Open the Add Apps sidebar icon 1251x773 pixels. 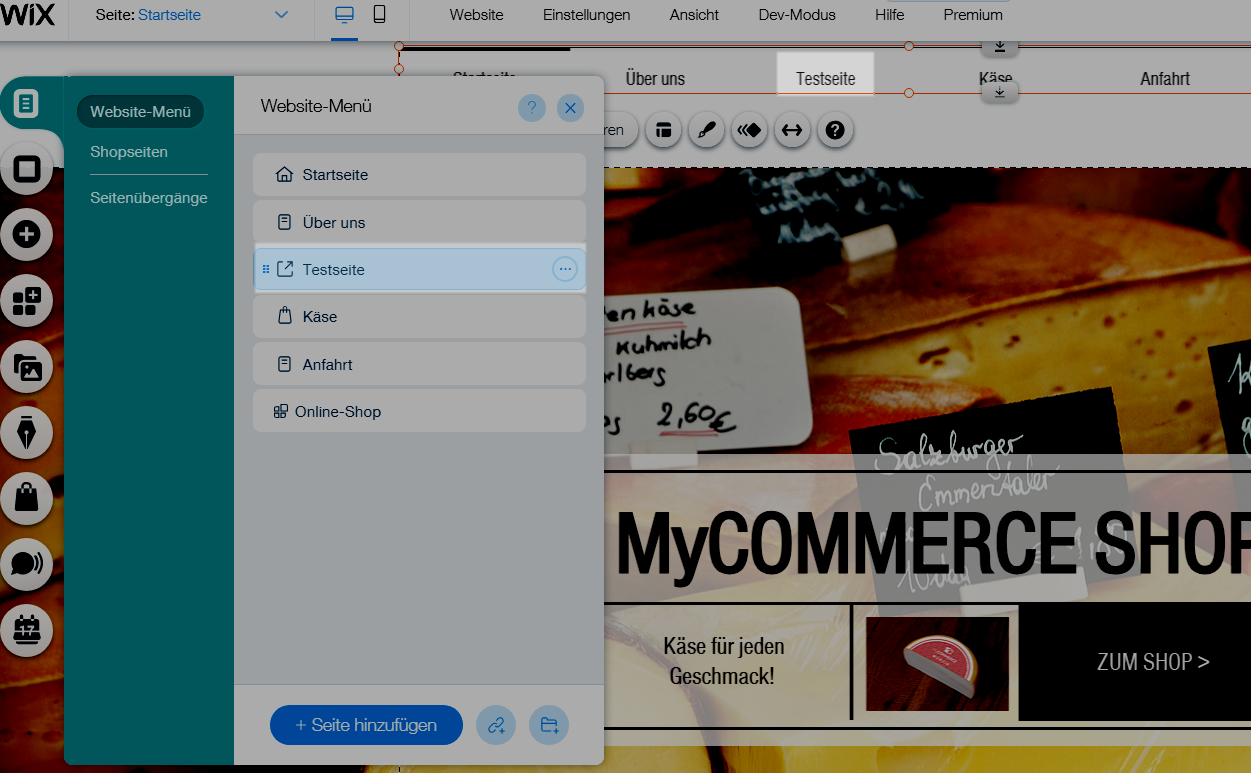27,301
